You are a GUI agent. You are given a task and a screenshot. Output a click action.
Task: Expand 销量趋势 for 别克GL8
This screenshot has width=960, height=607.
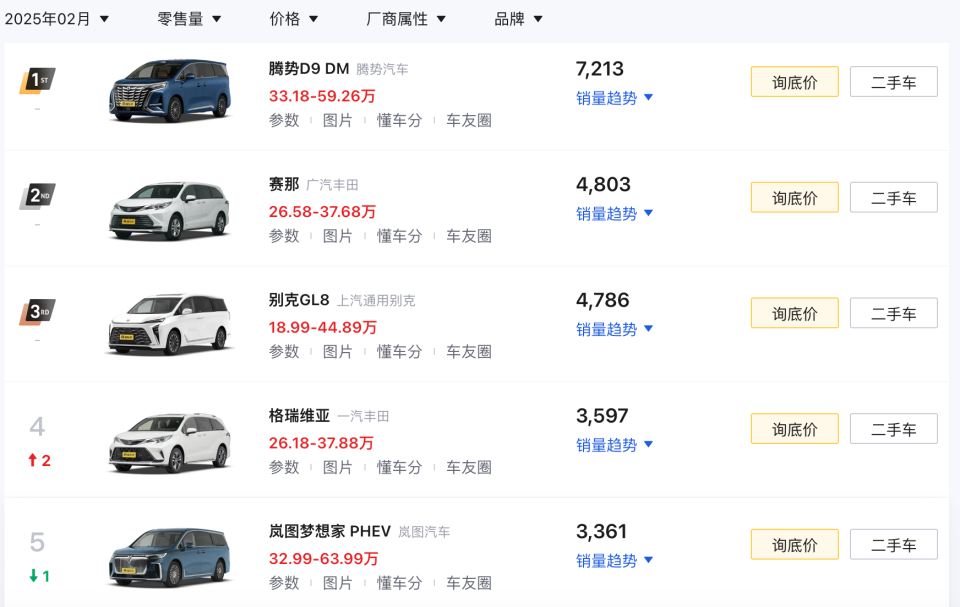[614, 329]
